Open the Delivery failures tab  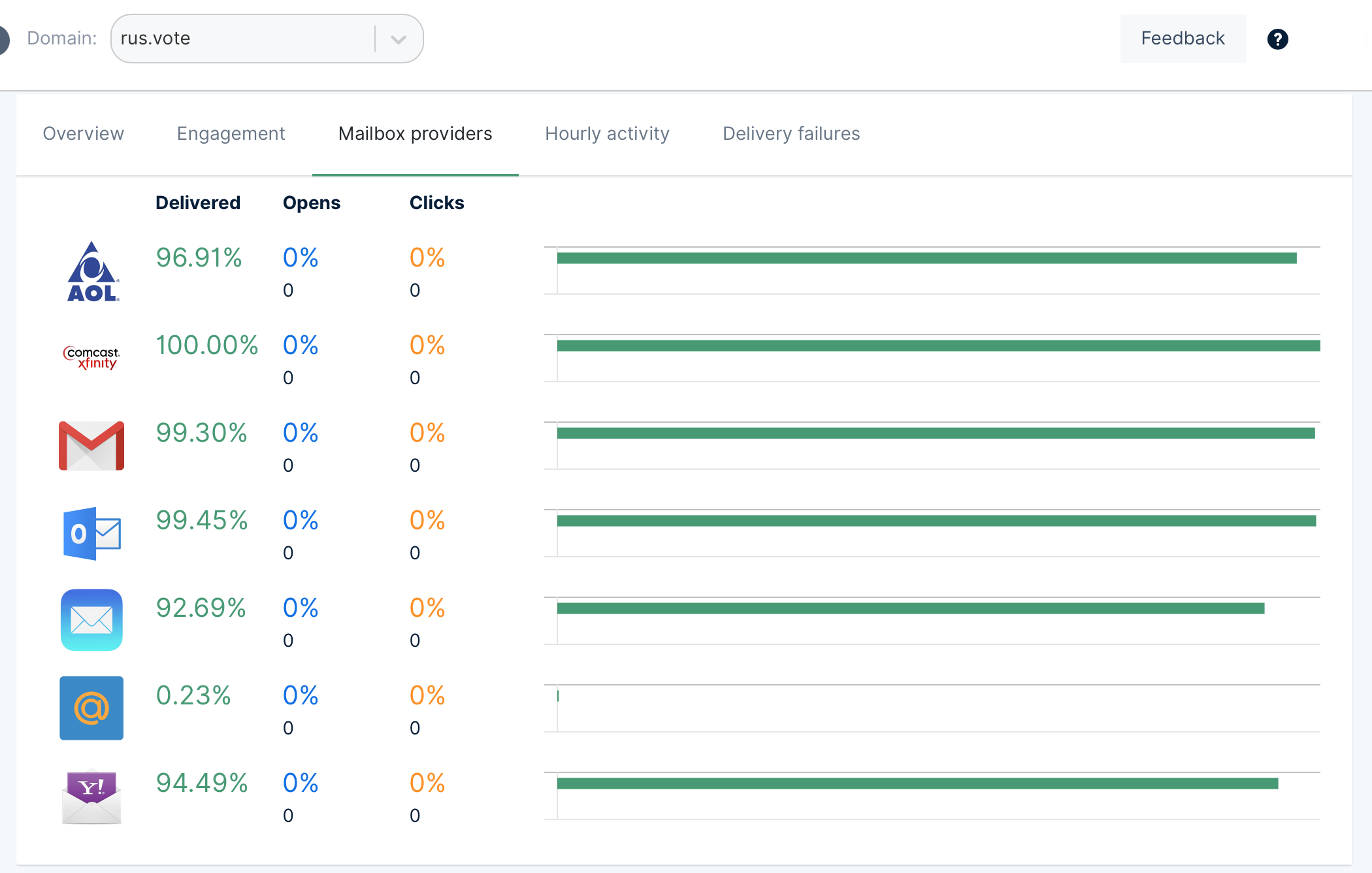pyautogui.click(x=791, y=133)
